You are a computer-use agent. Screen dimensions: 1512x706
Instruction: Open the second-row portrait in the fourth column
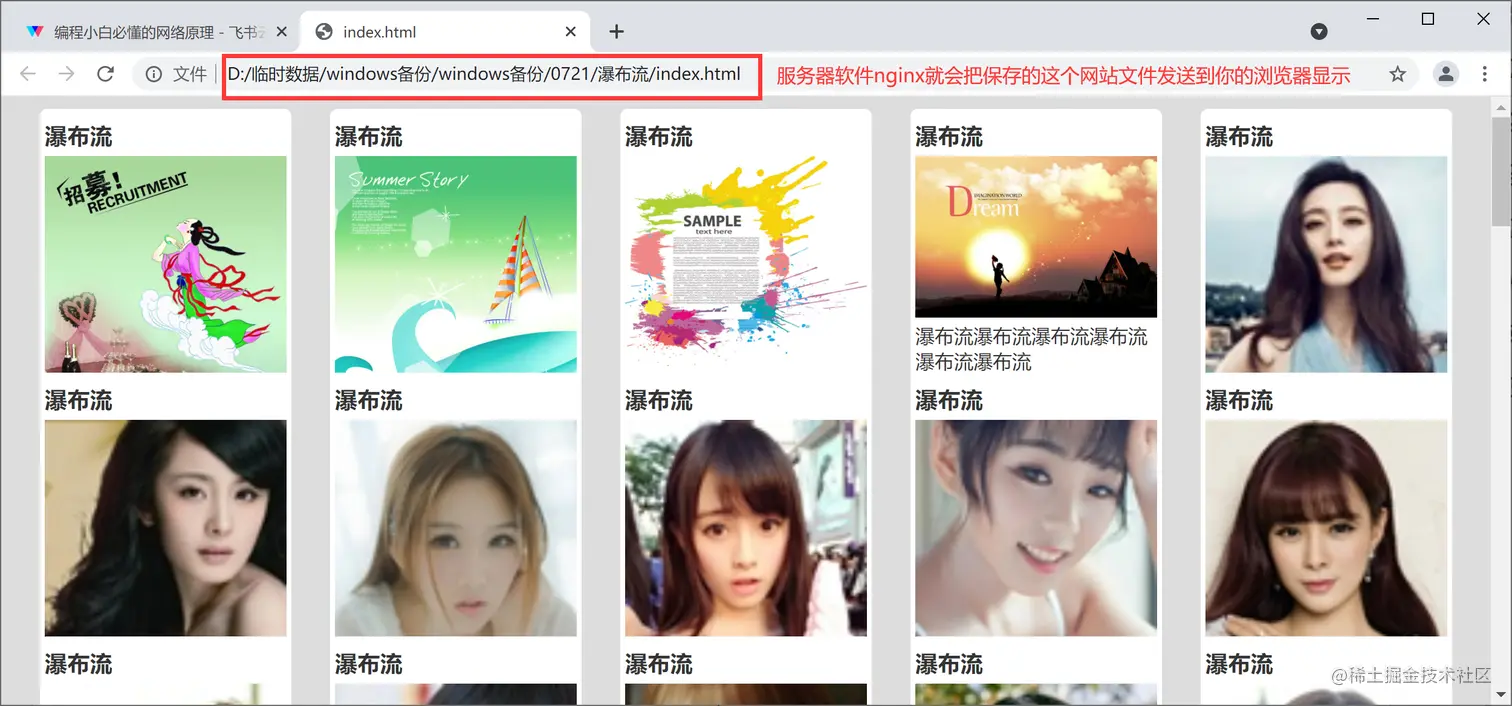[x=1036, y=528]
